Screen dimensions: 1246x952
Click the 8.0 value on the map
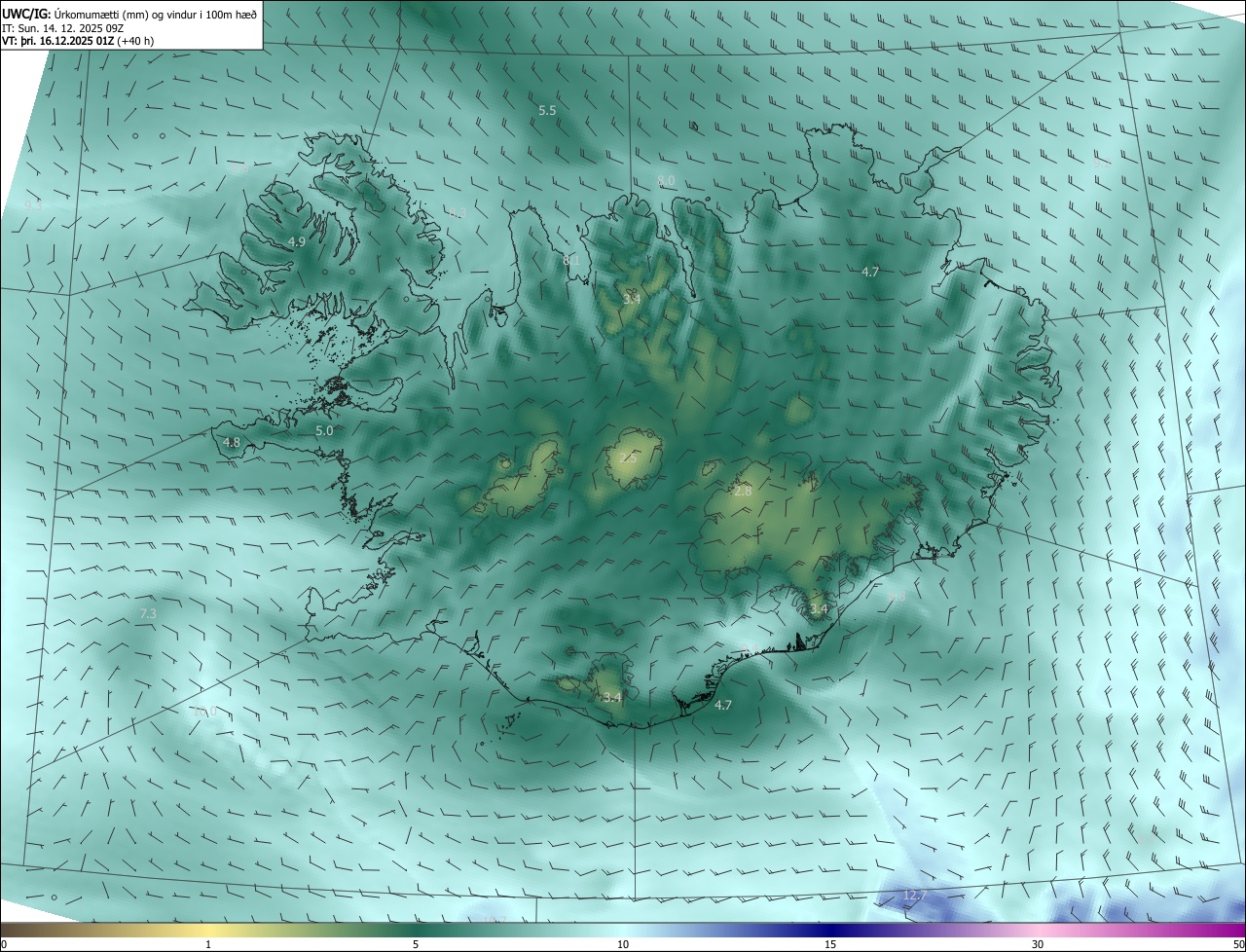click(666, 181)
